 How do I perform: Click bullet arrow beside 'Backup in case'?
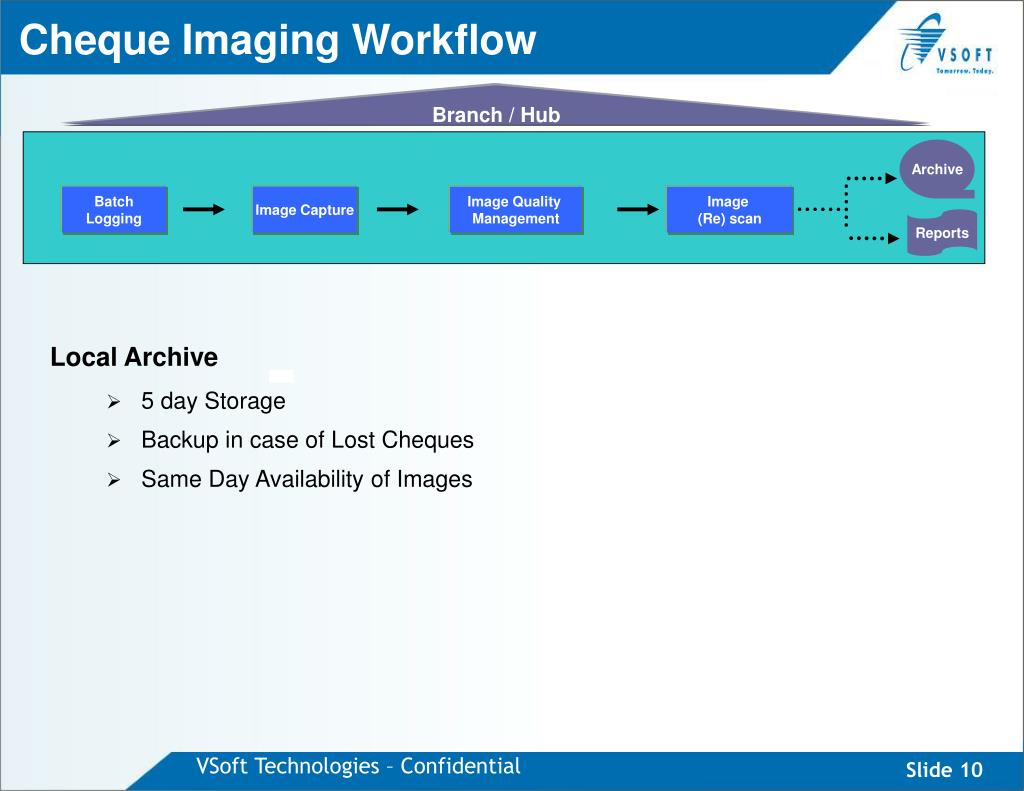(x=114, y=441)
